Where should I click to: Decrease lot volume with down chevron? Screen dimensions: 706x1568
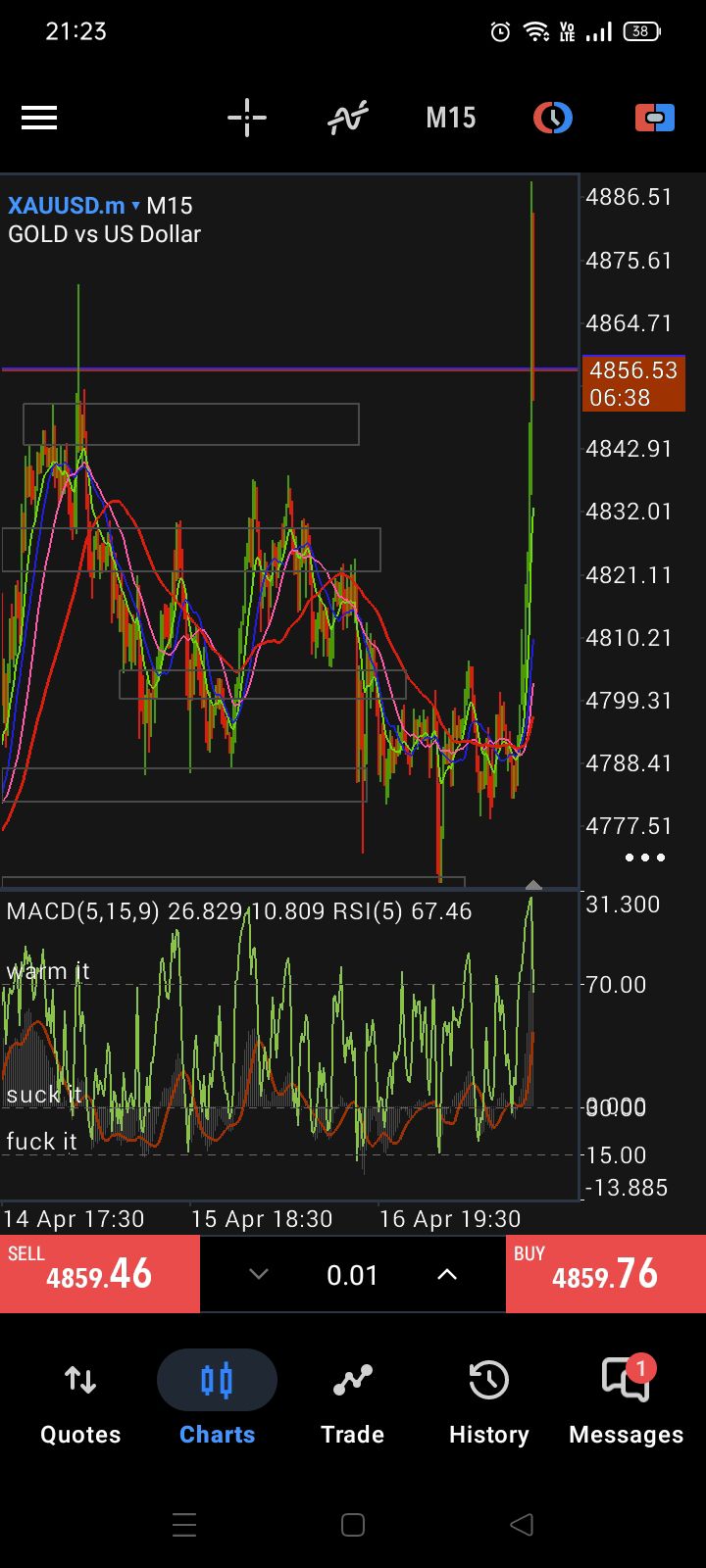click(259, 1274)
